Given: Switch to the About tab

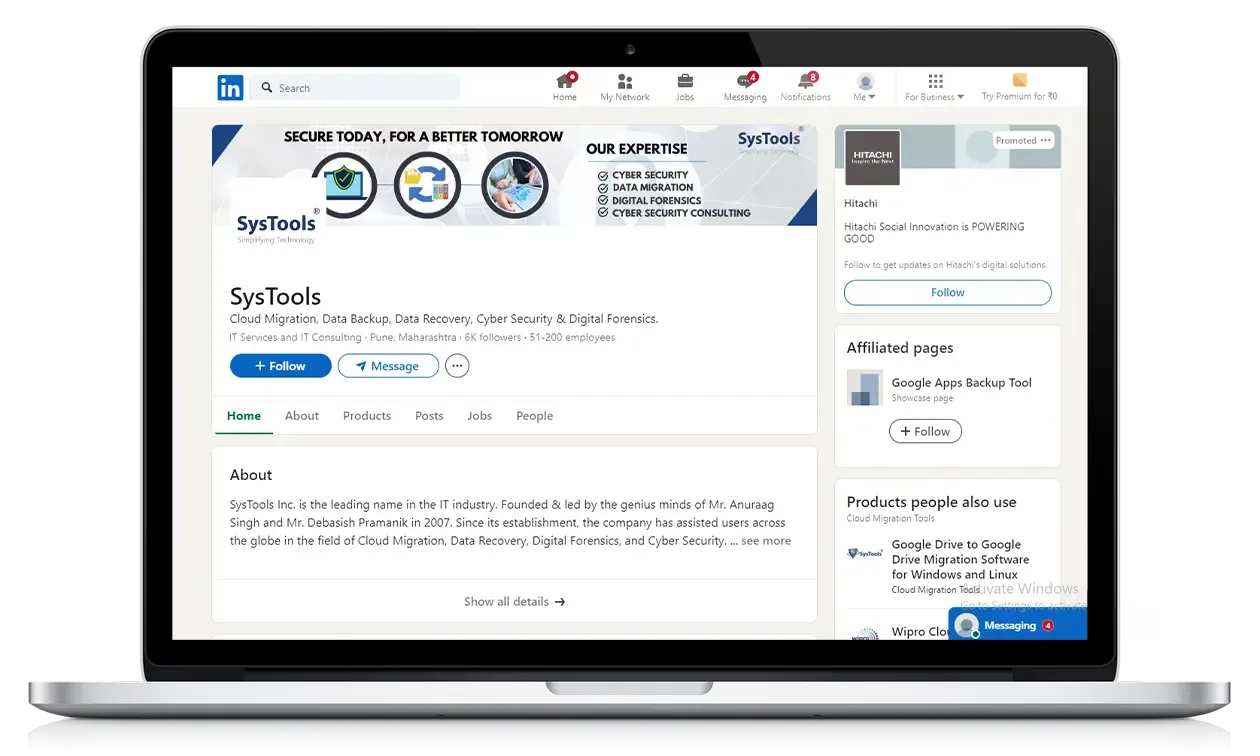Looking at the screenshot, I should coord(302,416).
